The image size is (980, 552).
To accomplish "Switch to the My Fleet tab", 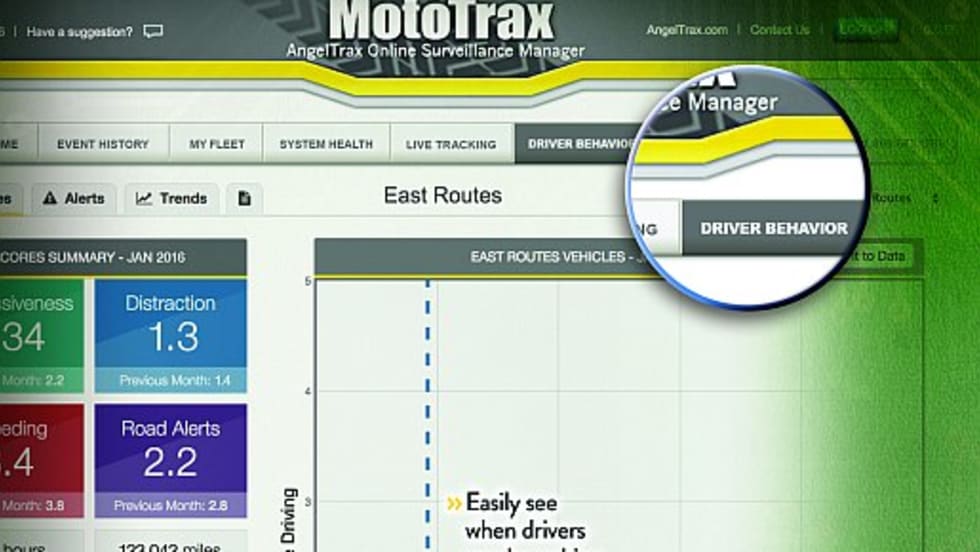I will (x=217, y=144).
